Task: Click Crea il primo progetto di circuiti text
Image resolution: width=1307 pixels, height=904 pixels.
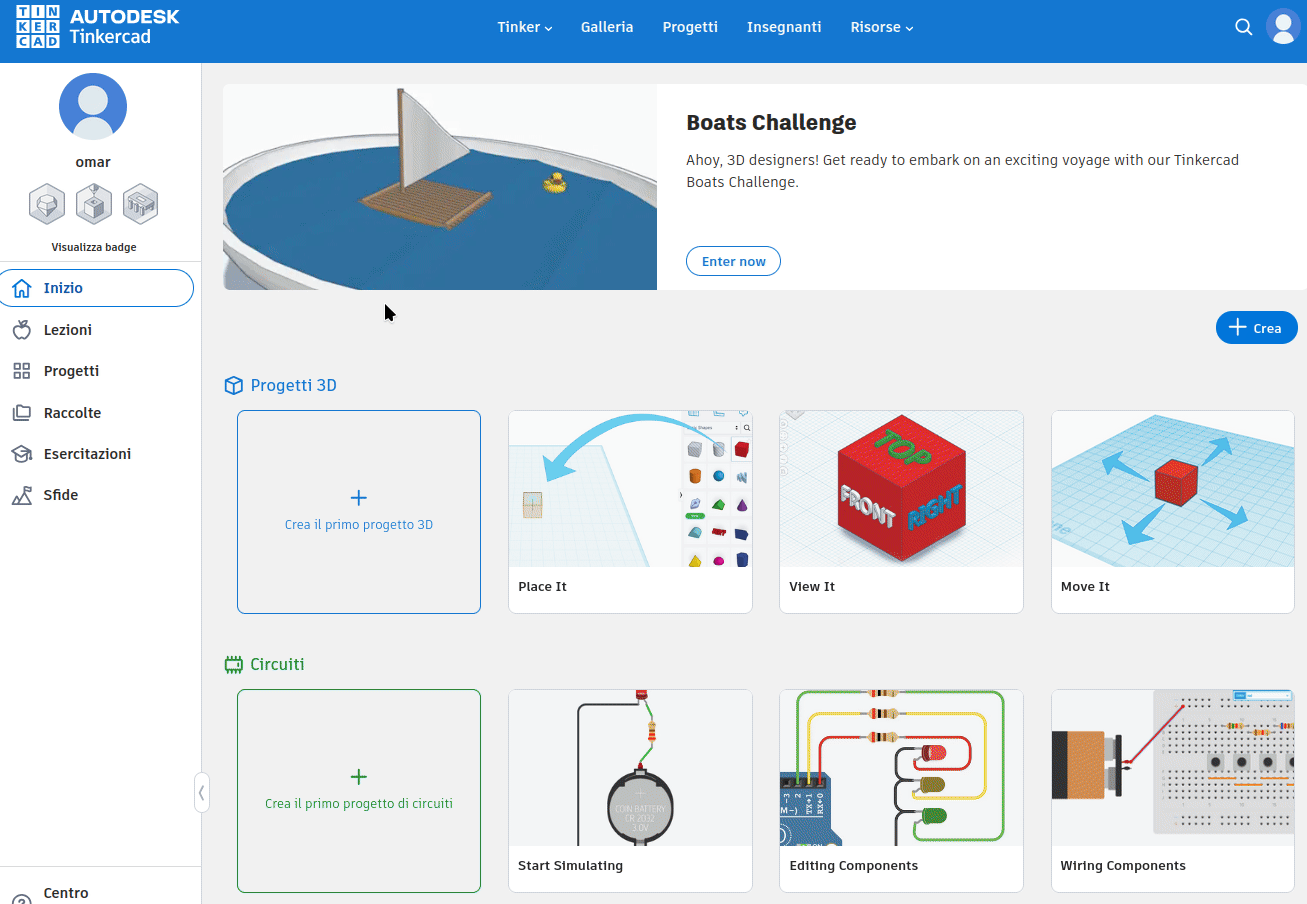Action: coord(359,803)
